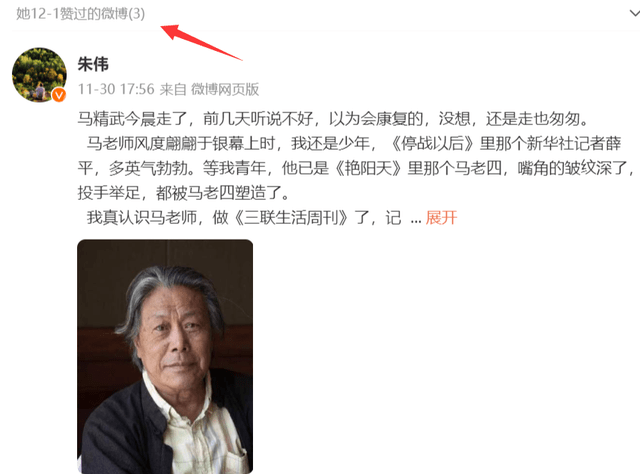The height and width of the screenshot is (474, 640).
Task: Open 朱伟's round profile avatar
Action: coord(39,75)
